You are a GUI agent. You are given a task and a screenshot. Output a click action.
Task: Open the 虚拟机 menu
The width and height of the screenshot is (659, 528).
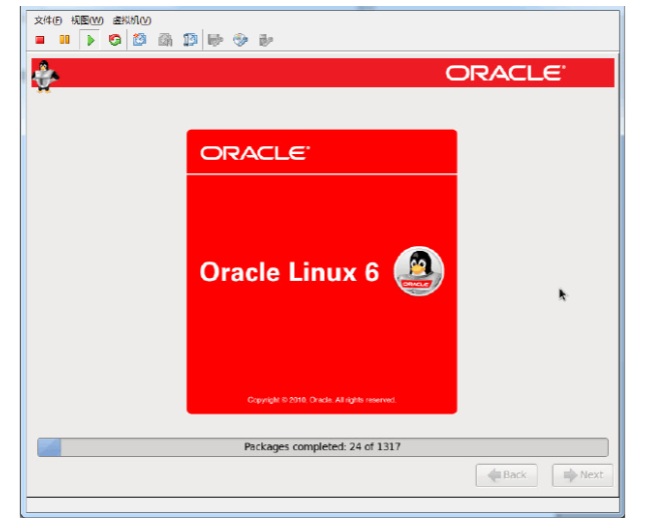point(131,20)
